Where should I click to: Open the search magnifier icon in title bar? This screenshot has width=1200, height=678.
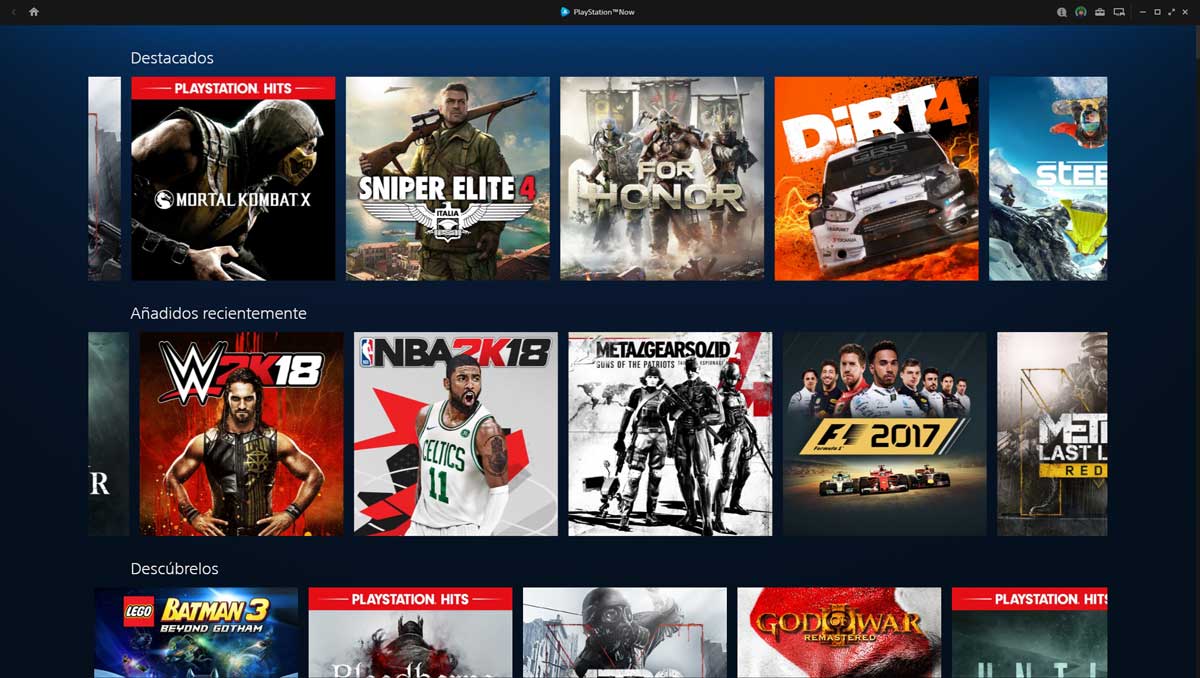pos(1062,12)
